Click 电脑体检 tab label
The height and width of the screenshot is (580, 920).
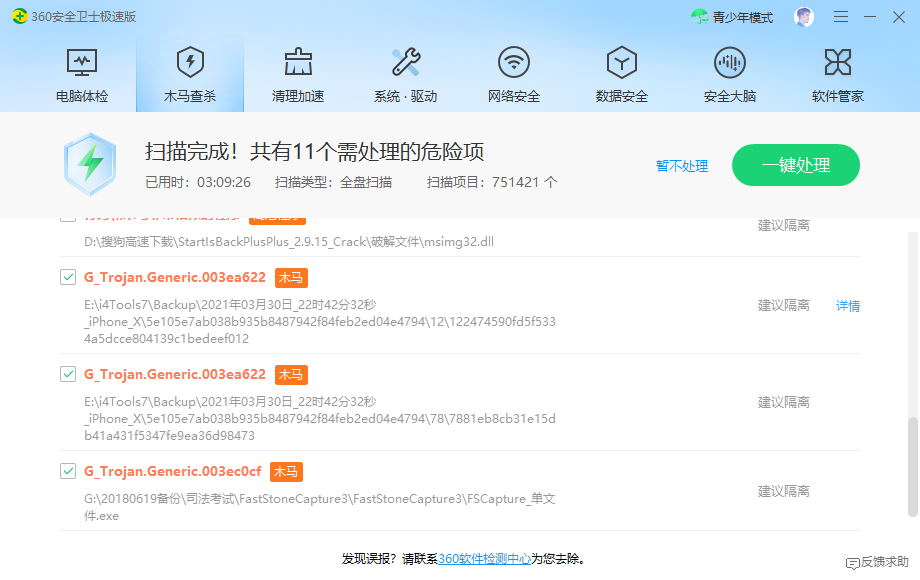coord(82,96)
